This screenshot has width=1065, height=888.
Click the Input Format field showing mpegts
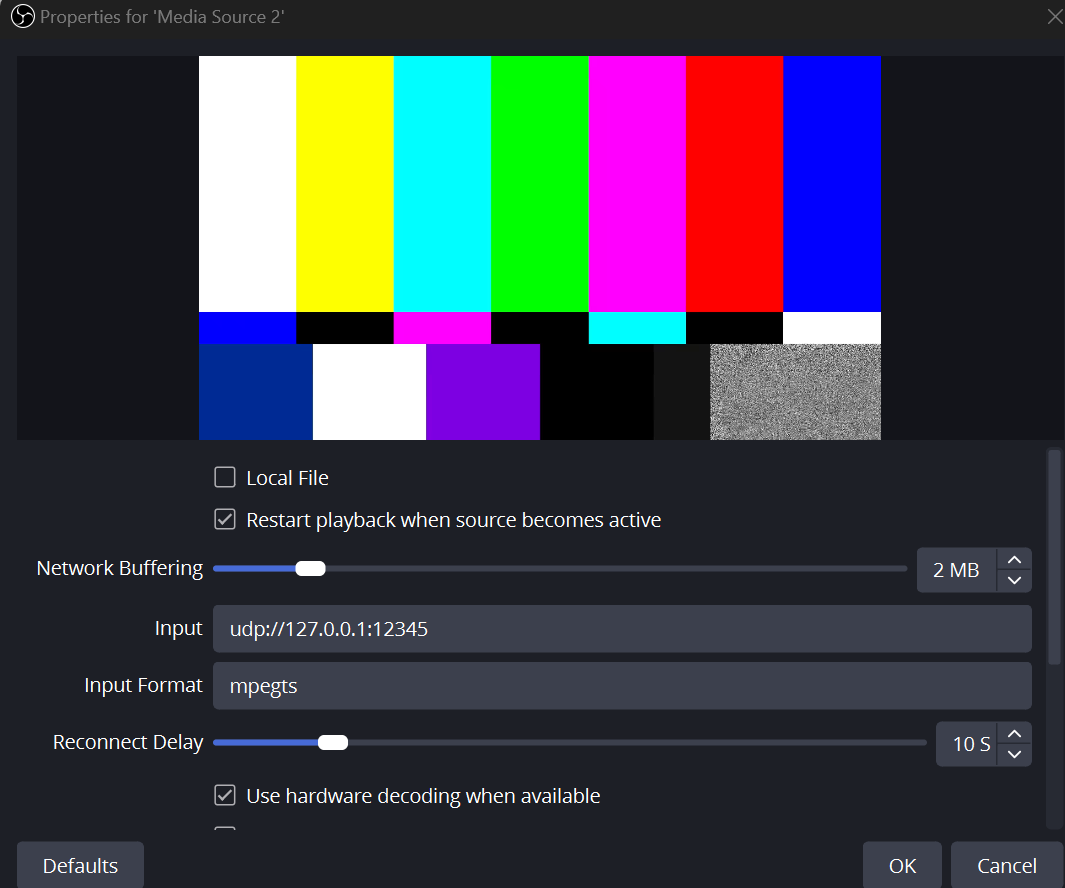[622, 686]
